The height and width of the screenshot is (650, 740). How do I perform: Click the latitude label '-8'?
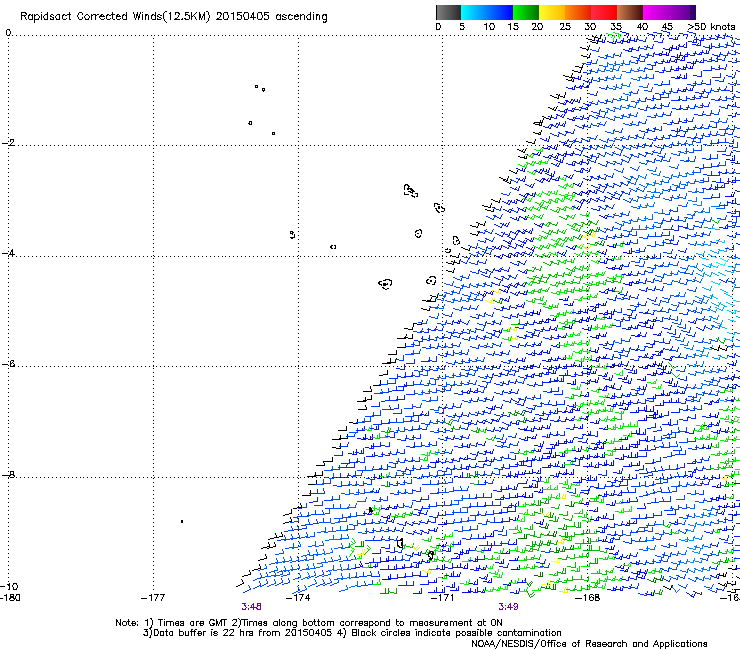pyautogui.click(x=8, y=474)
